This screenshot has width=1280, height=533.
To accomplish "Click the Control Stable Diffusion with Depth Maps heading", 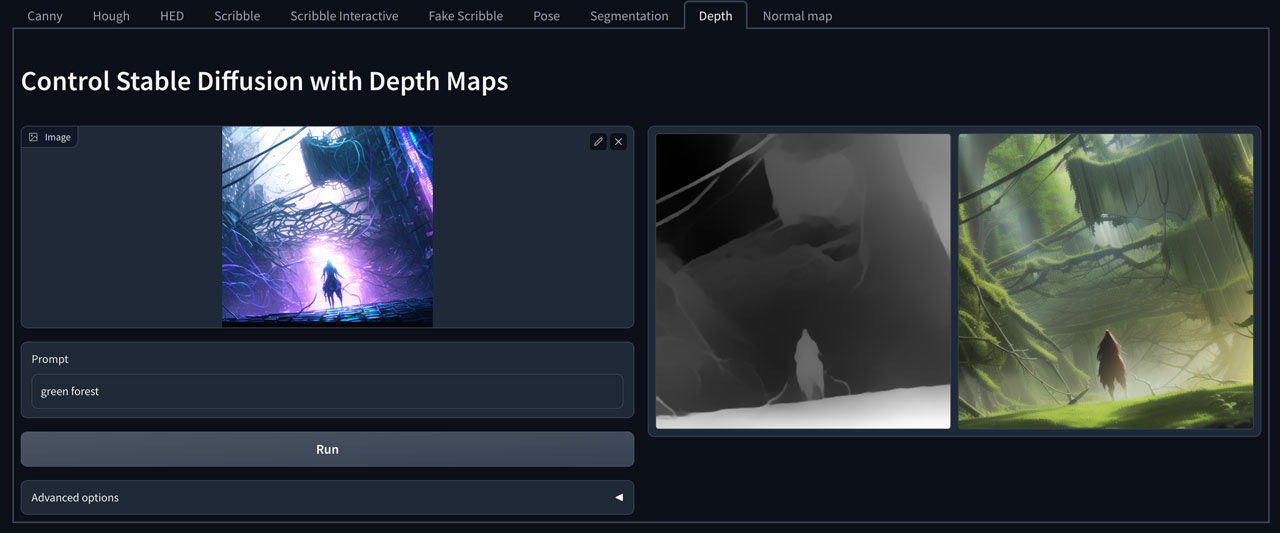I will point(265,81).
